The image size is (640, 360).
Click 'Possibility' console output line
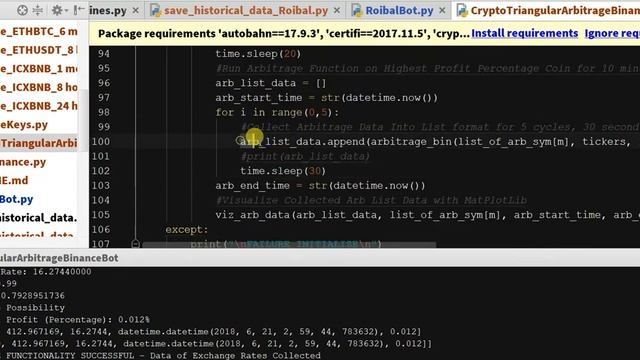coord(35,308)
